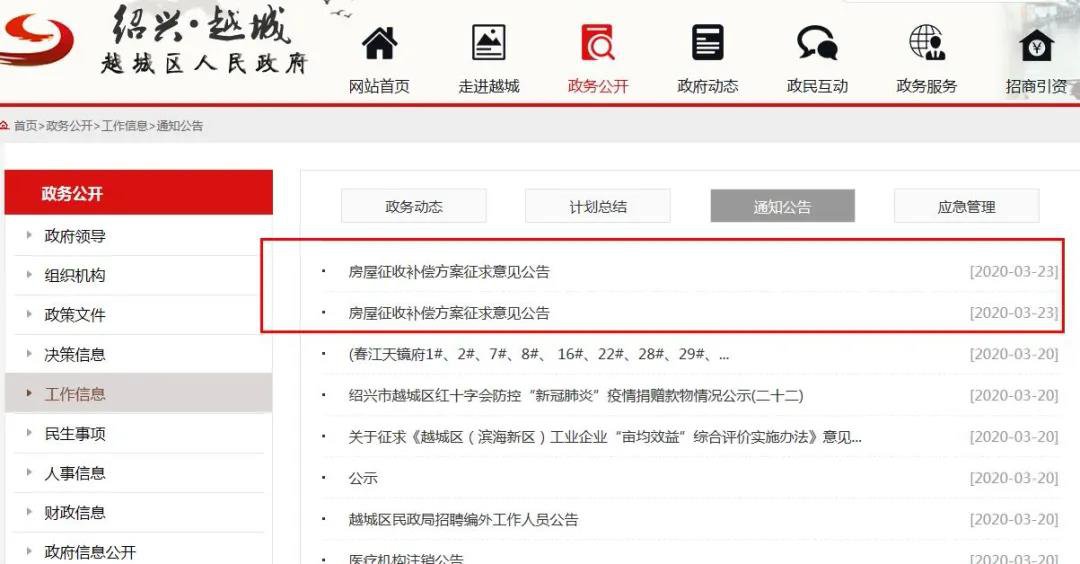Click the house icon for 网站首页
1080x564 pixels.
tap(380, 43)
